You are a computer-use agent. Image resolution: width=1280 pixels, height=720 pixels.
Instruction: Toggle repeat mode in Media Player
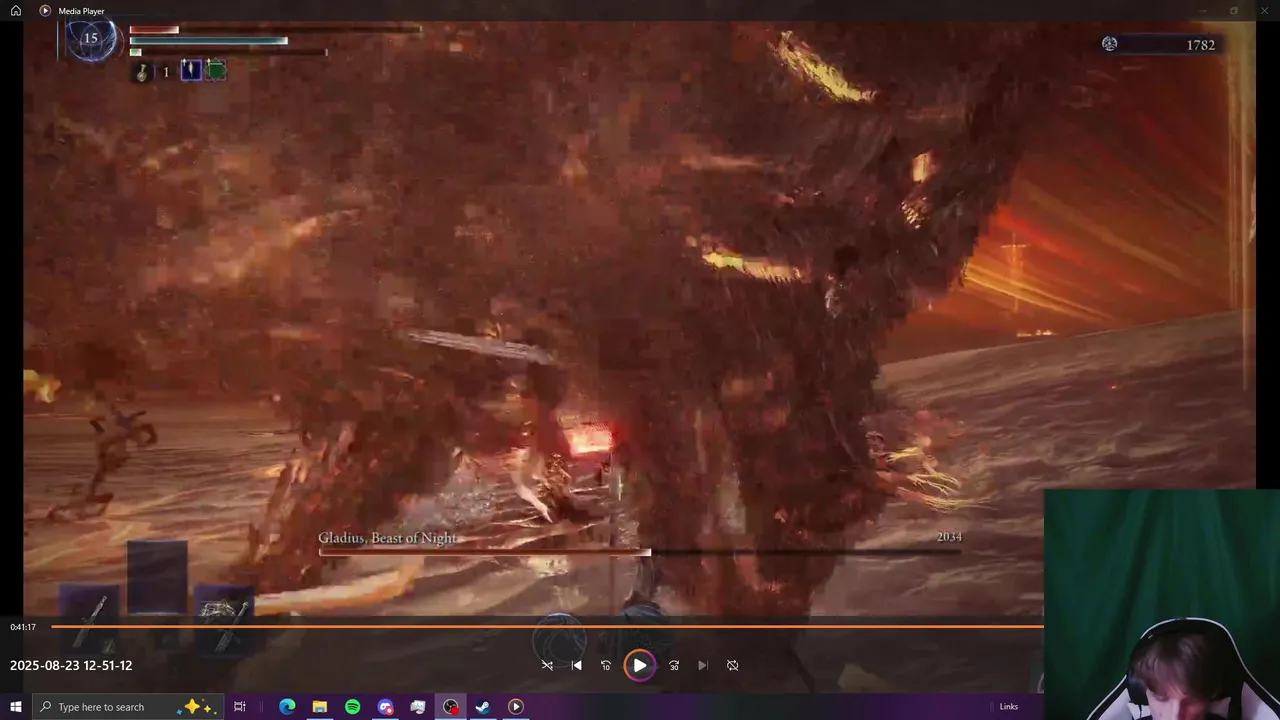(732, 665)
